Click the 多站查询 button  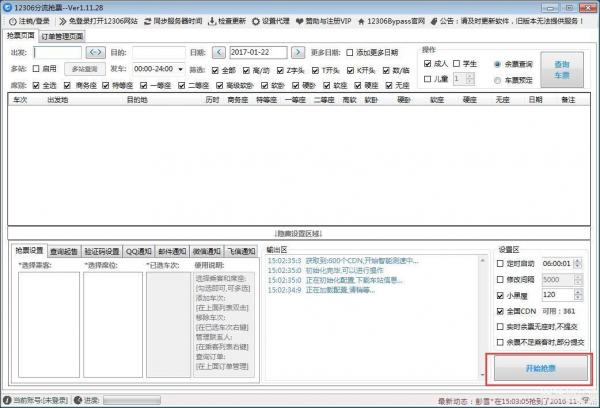85,69
